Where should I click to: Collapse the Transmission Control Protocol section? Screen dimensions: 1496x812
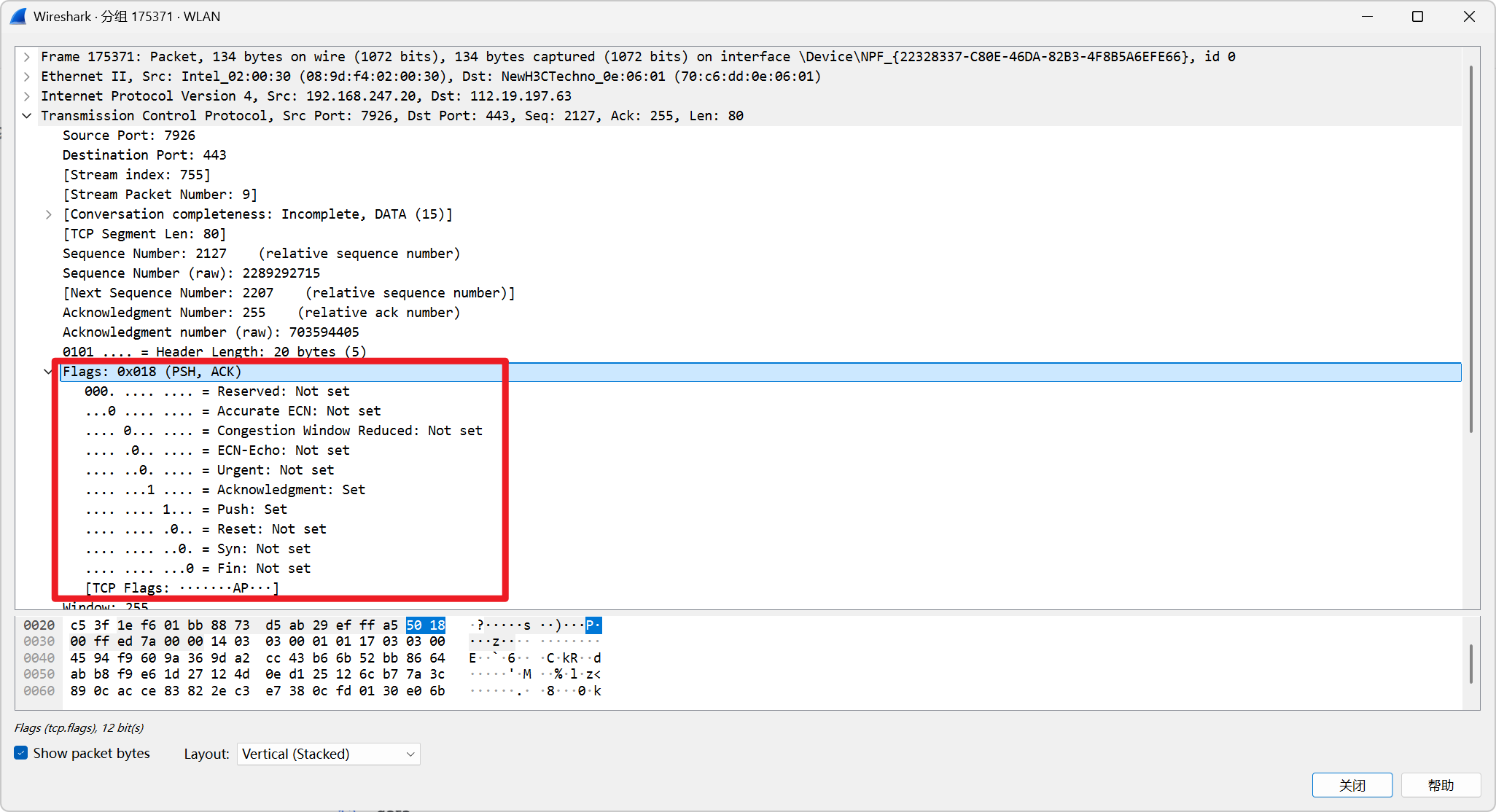pyautogui.click(x=26, y=116)
